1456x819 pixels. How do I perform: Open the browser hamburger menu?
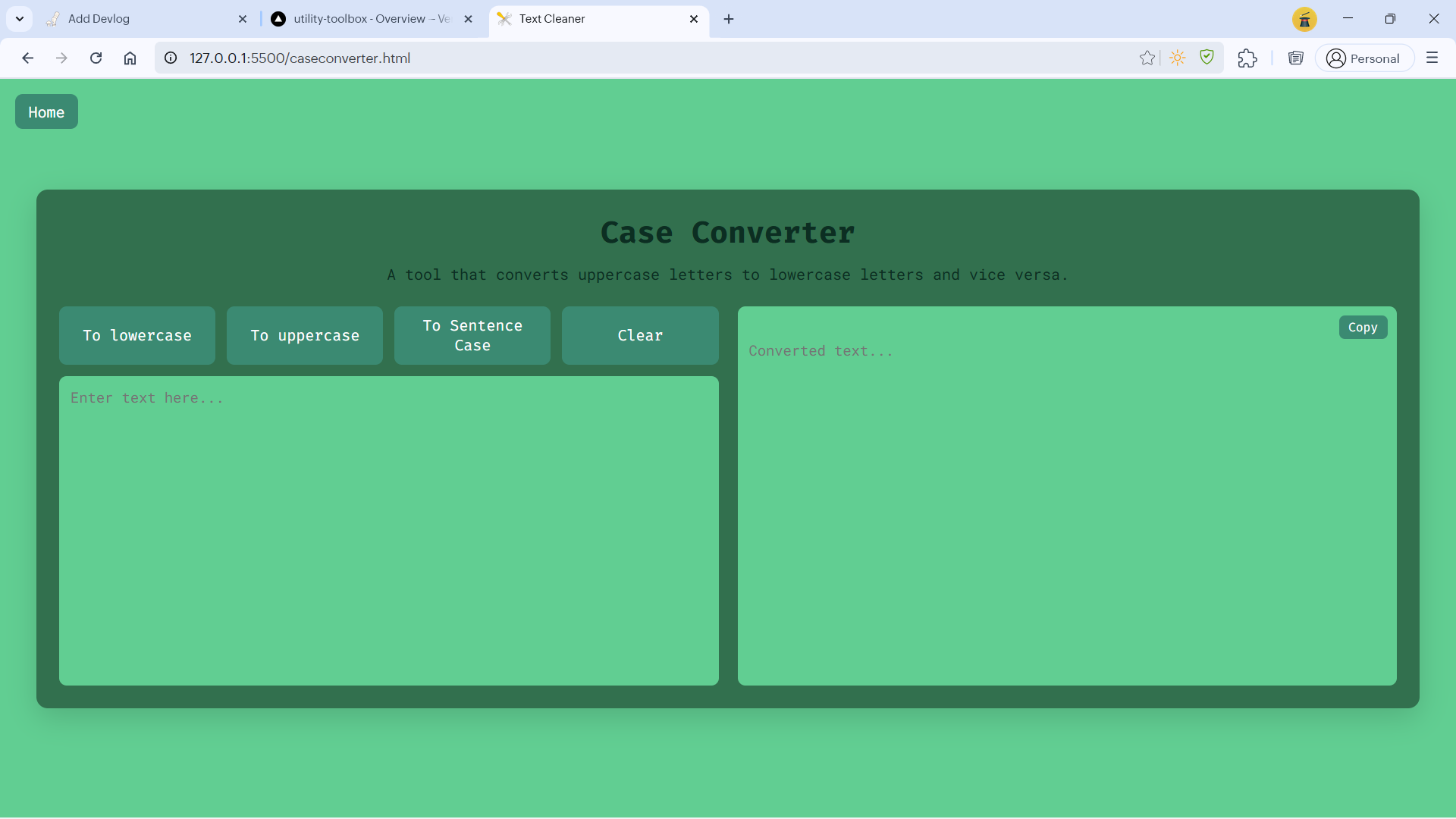(x=1432, y=58)
